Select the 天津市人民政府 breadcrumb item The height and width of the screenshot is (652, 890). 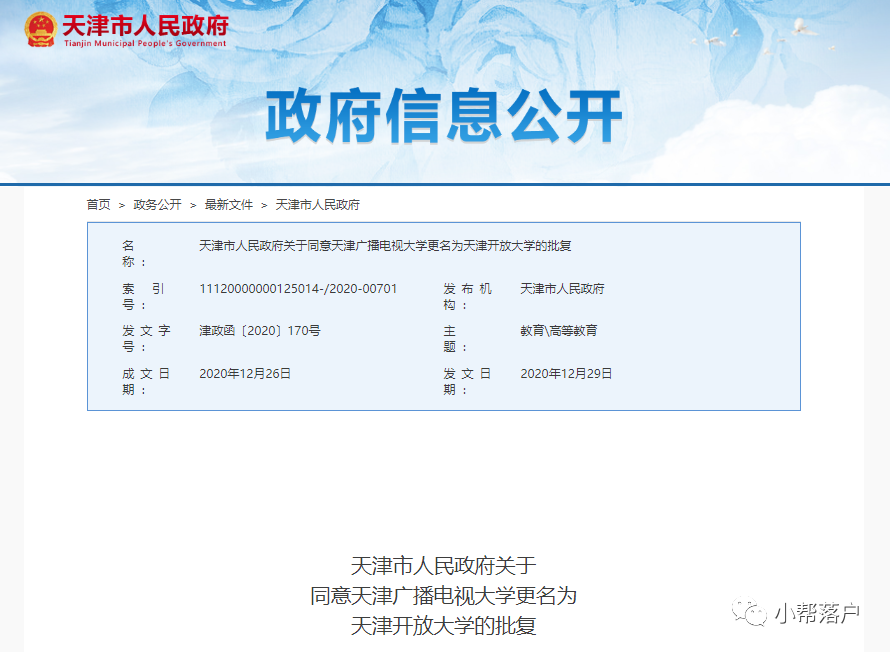[x=317, y=204]
